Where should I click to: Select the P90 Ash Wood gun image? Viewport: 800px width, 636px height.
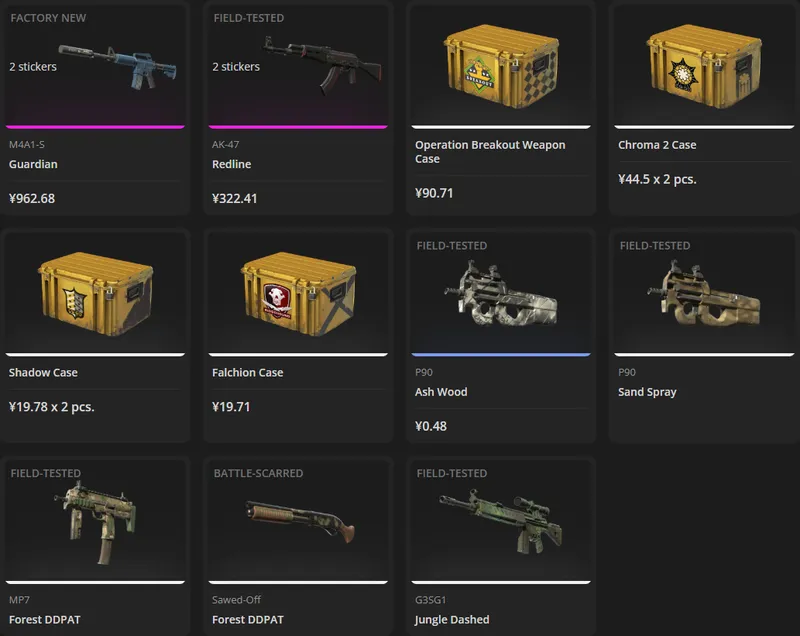501,294
